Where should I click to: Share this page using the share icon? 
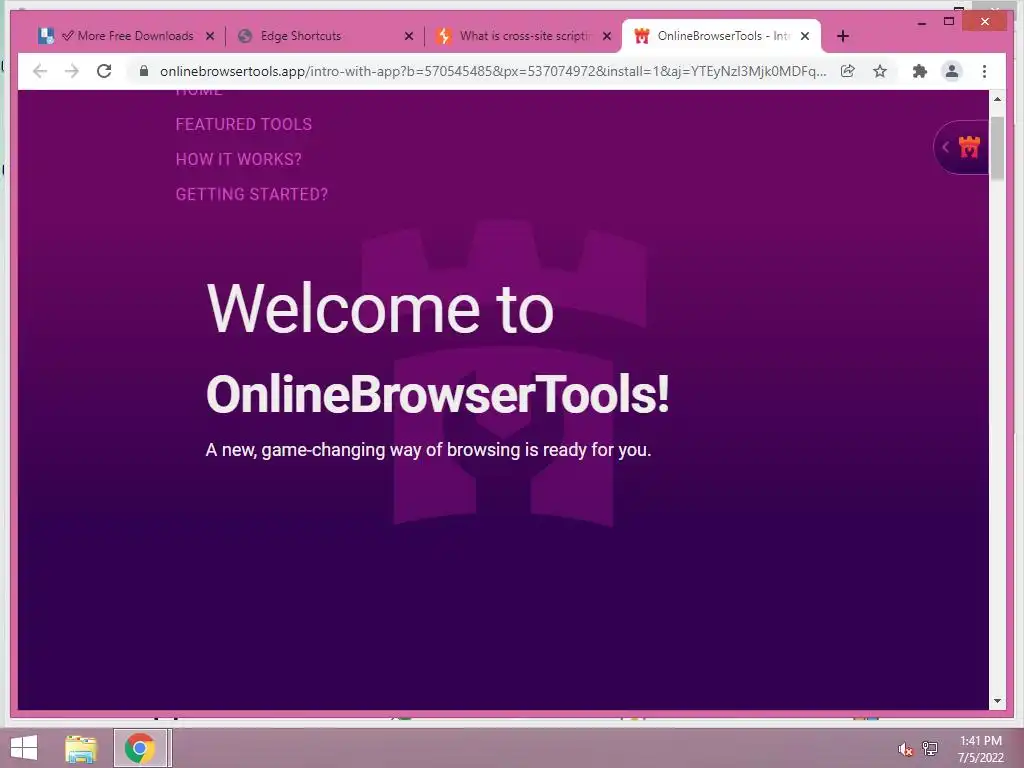click(x=848, y=71)
